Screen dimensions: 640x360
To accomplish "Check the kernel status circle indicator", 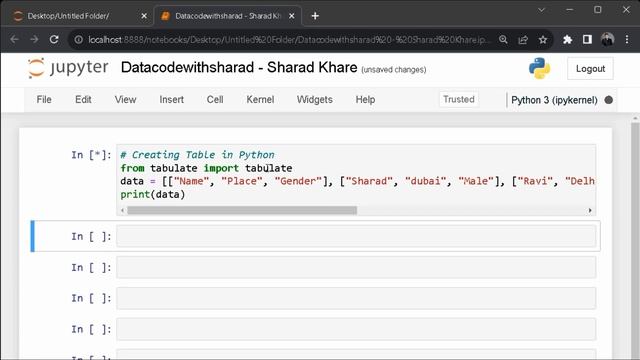I will (x=608, y=100).
